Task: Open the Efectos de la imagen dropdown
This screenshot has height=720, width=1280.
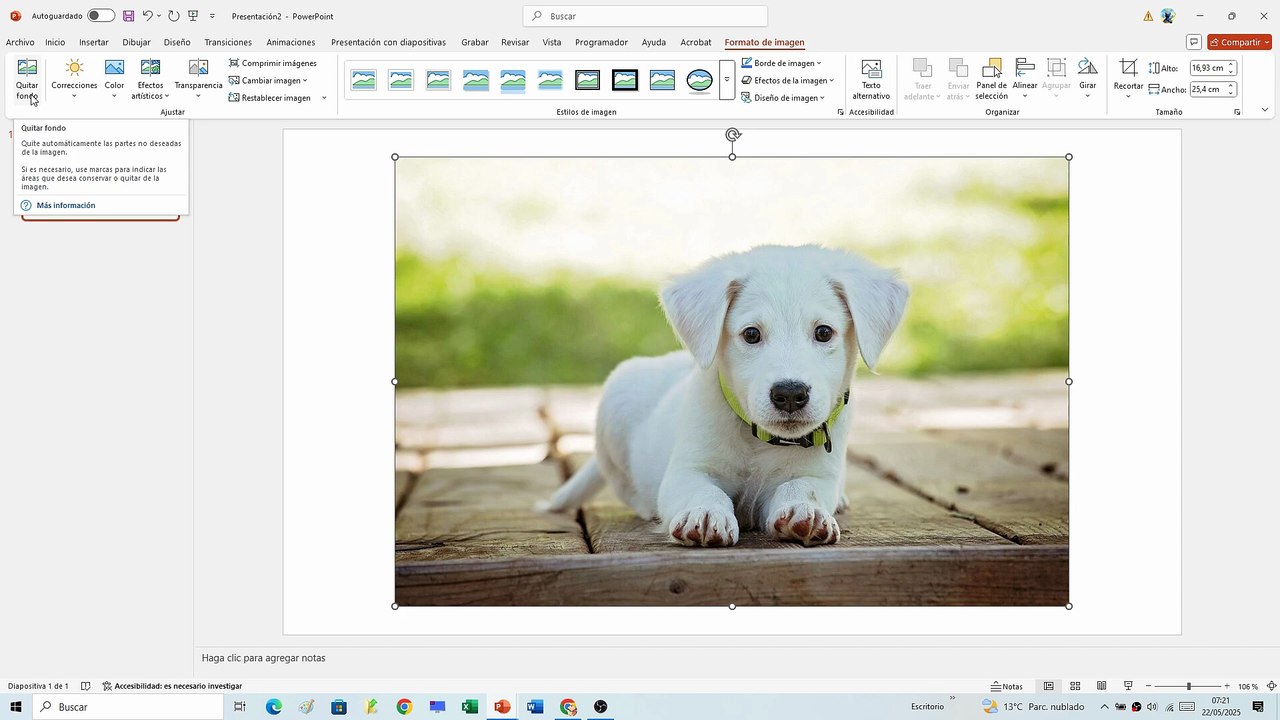Action: click(x=787, y=80)
